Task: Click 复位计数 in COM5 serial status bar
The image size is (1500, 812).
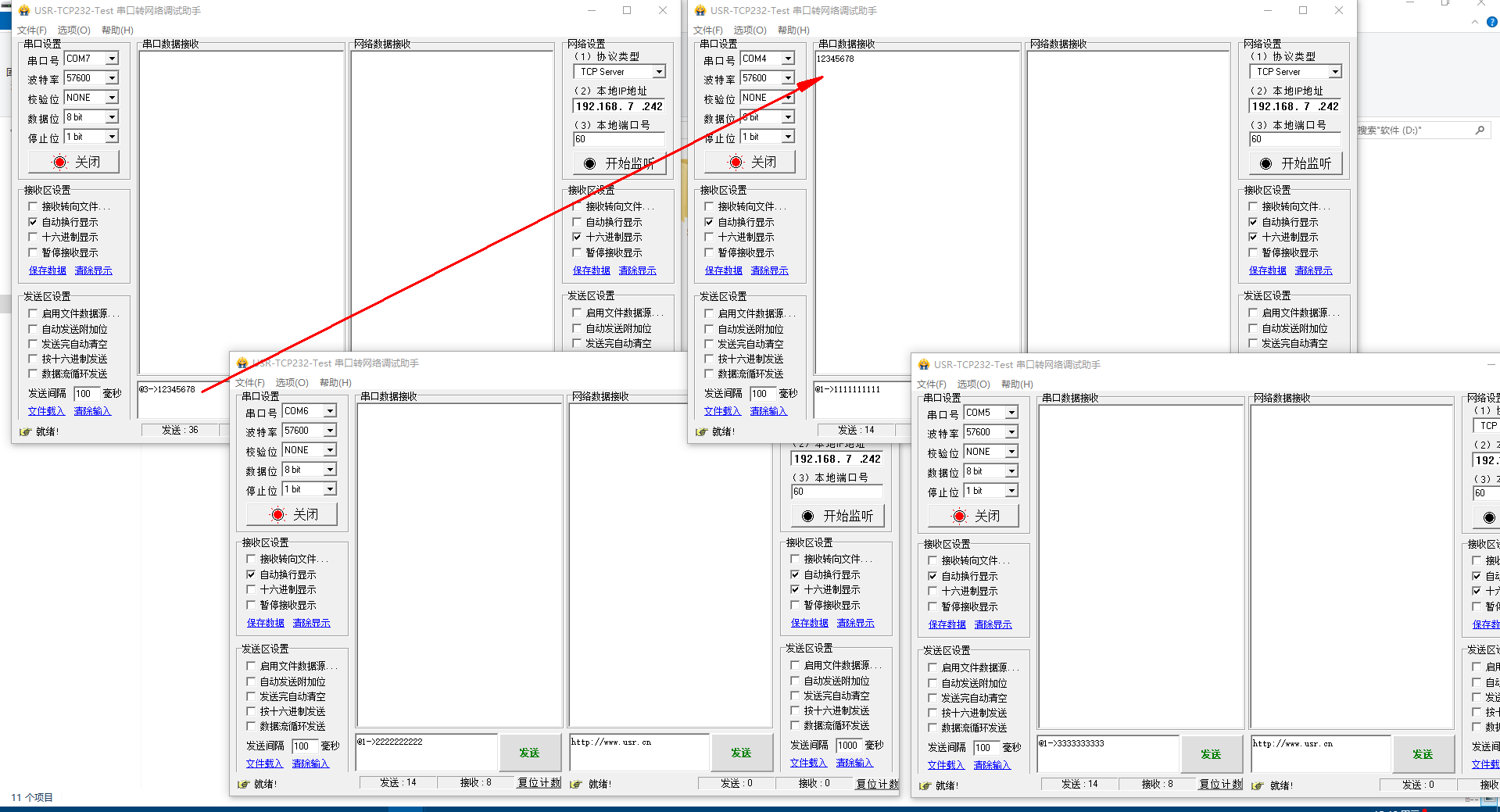Action: (1220, 784)
